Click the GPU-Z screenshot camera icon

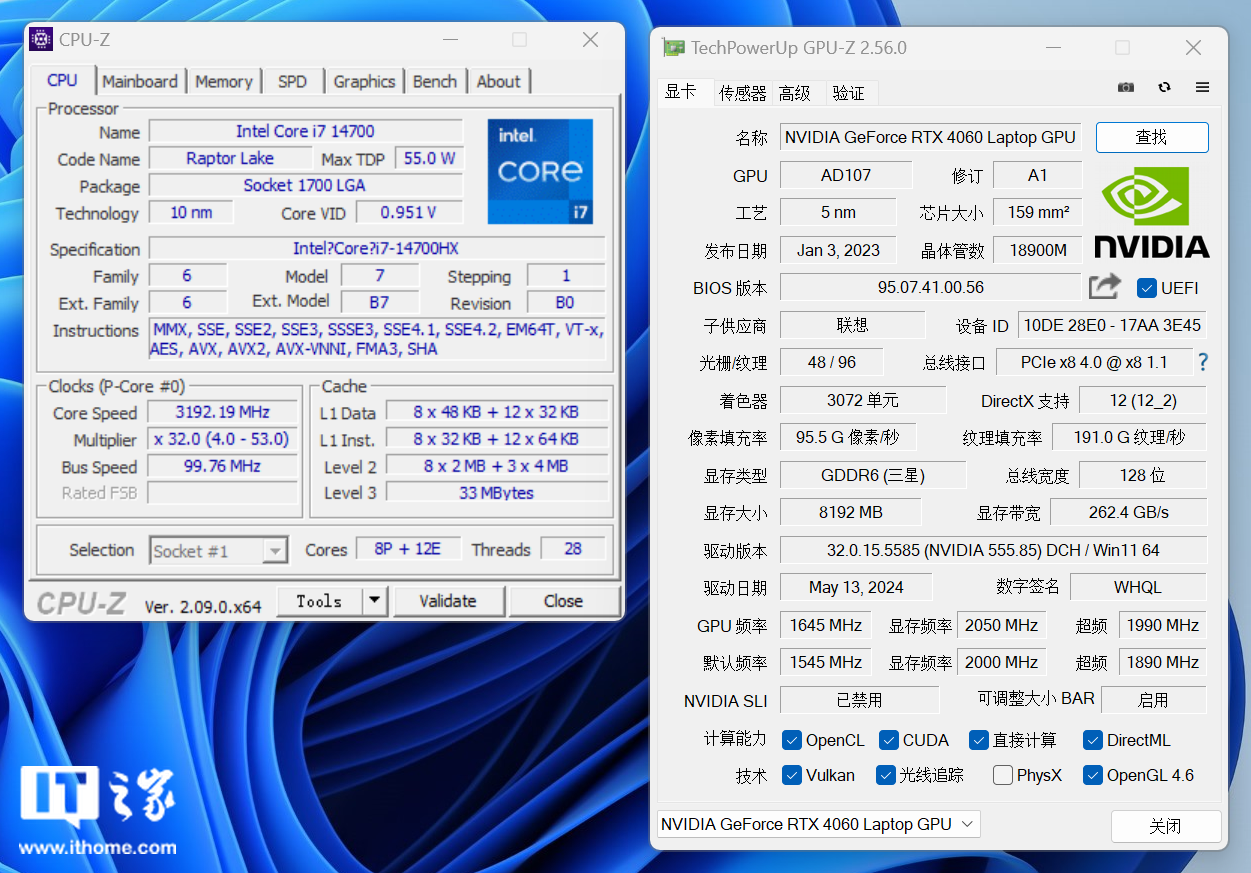click(1126, 88)
